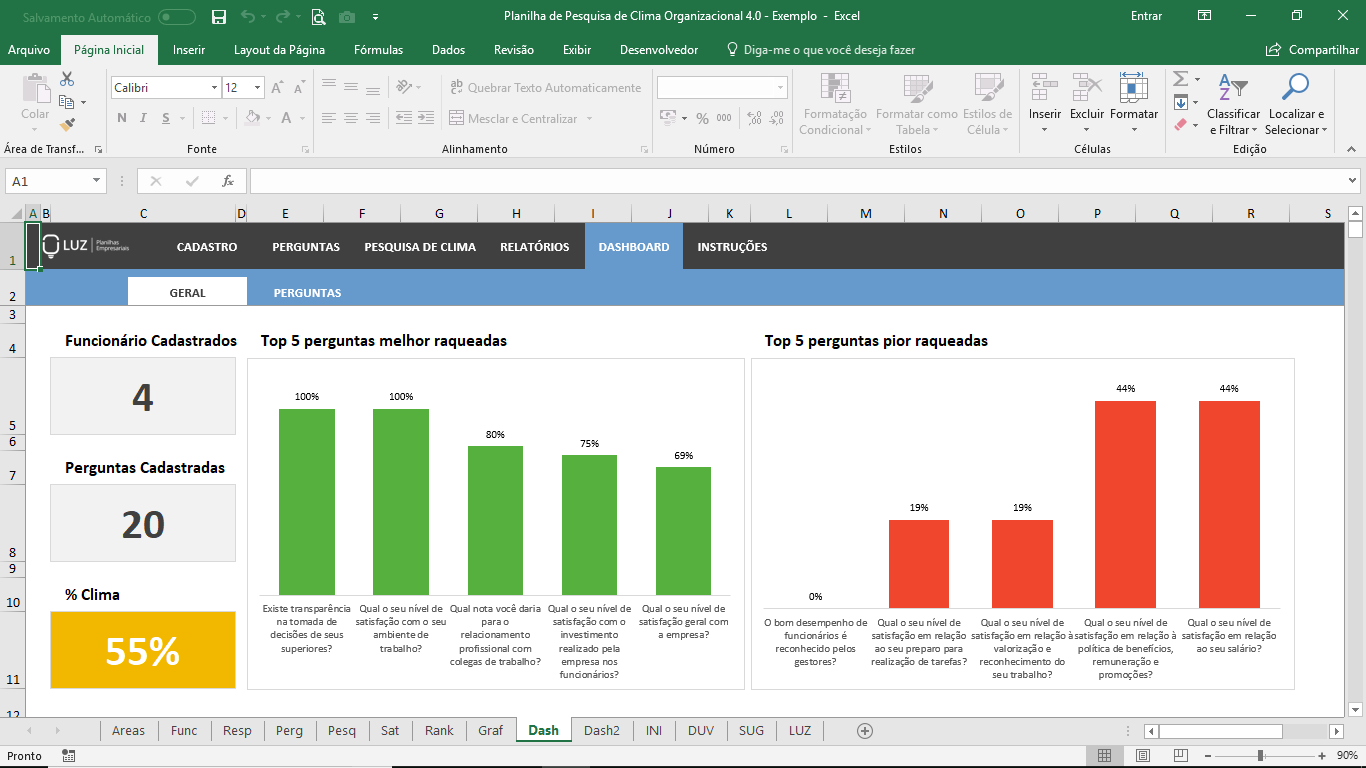Screen dimensions: 1366x768
Task: Click the zoom slider in status bar
Action: point(1260,755)
